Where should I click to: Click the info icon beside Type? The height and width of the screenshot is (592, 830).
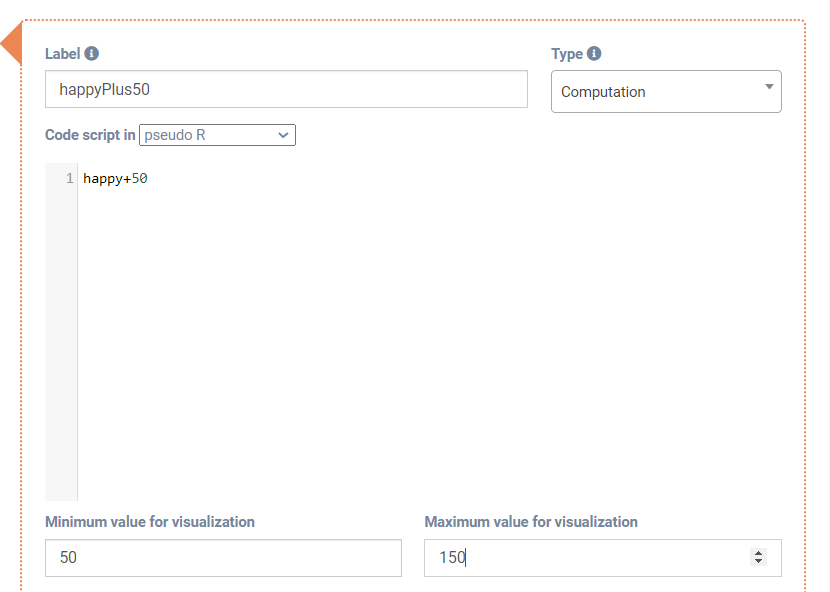coord(594,54)
